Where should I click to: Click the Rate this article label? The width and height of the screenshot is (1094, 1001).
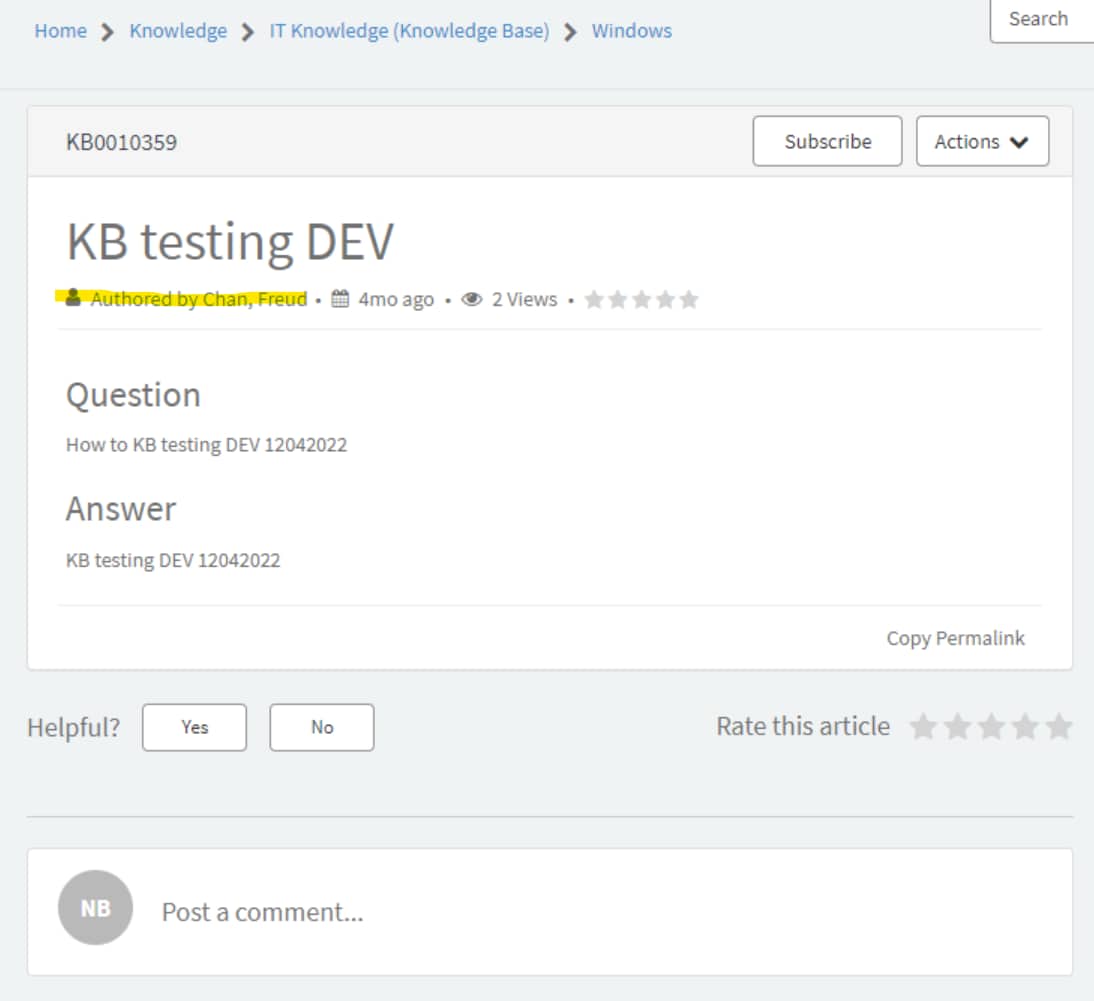click(x=803, y=726)
